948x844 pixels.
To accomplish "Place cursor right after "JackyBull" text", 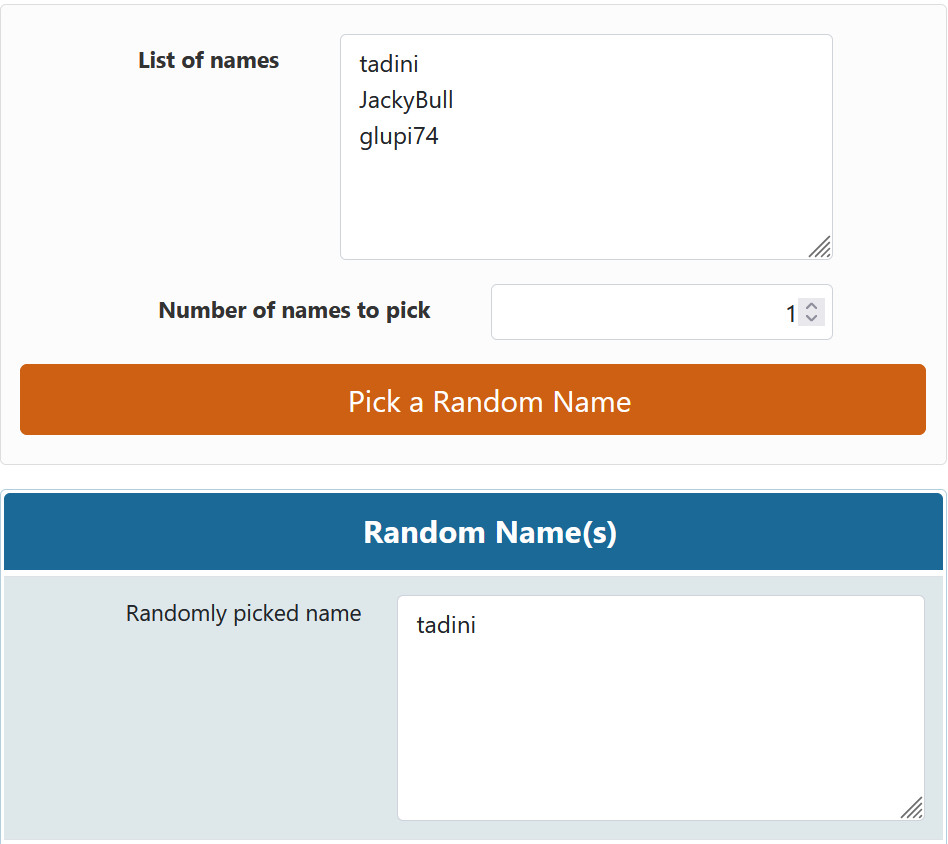I will 456,101.
